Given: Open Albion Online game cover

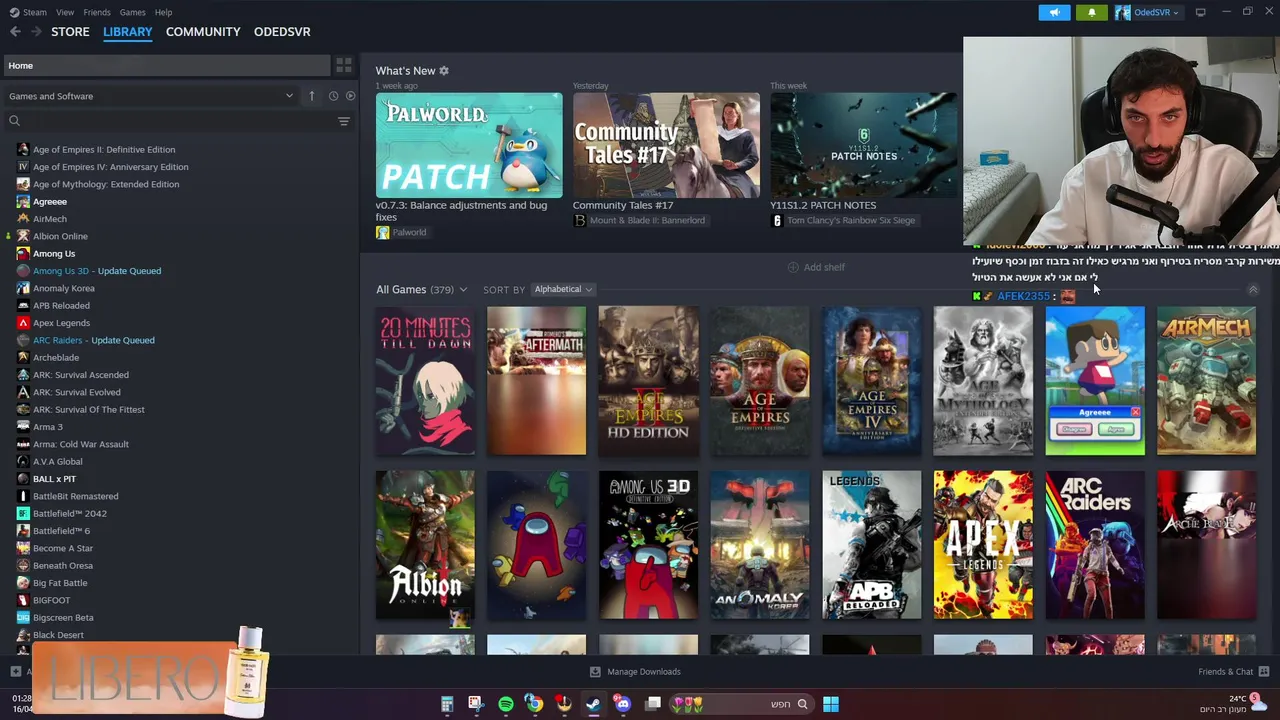Looking at the screenshot, I should [425, 545].
